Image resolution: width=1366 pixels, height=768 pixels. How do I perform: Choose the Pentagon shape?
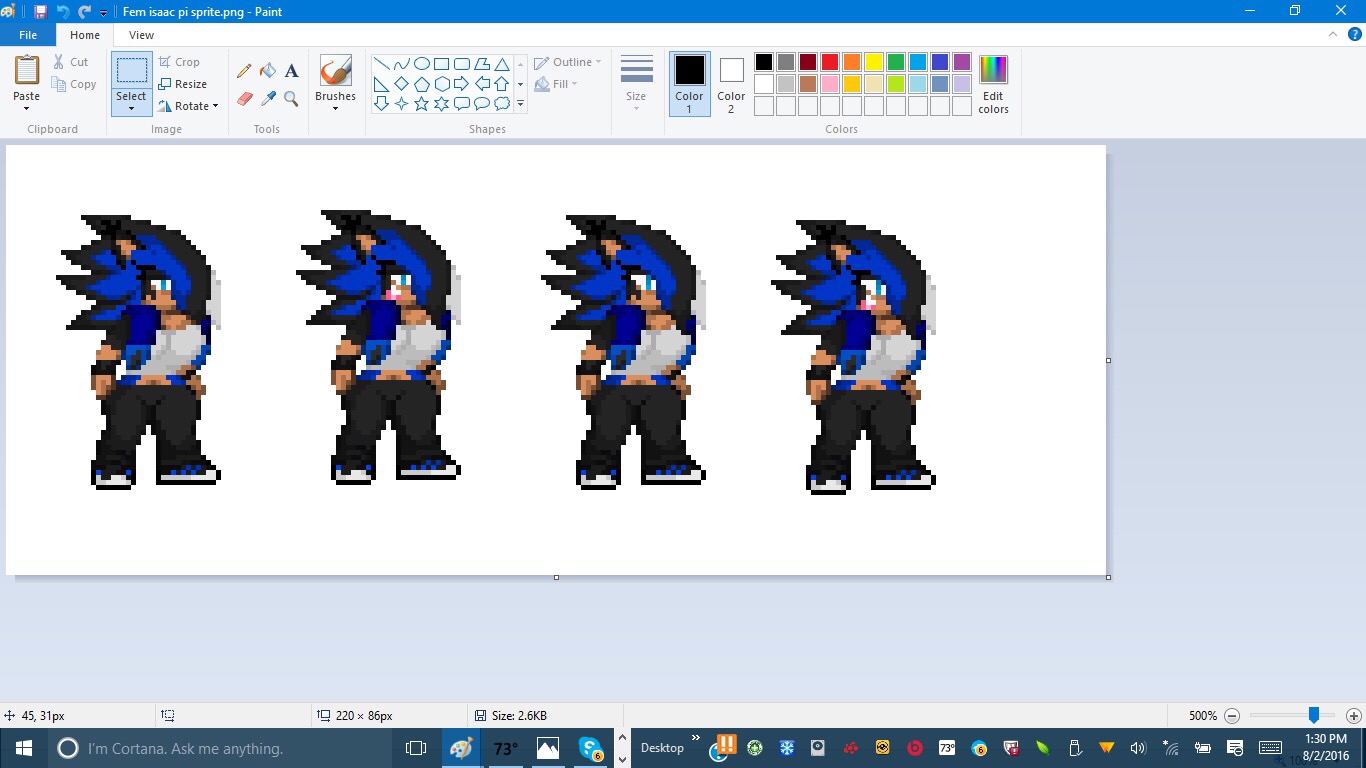coord(421,84)
